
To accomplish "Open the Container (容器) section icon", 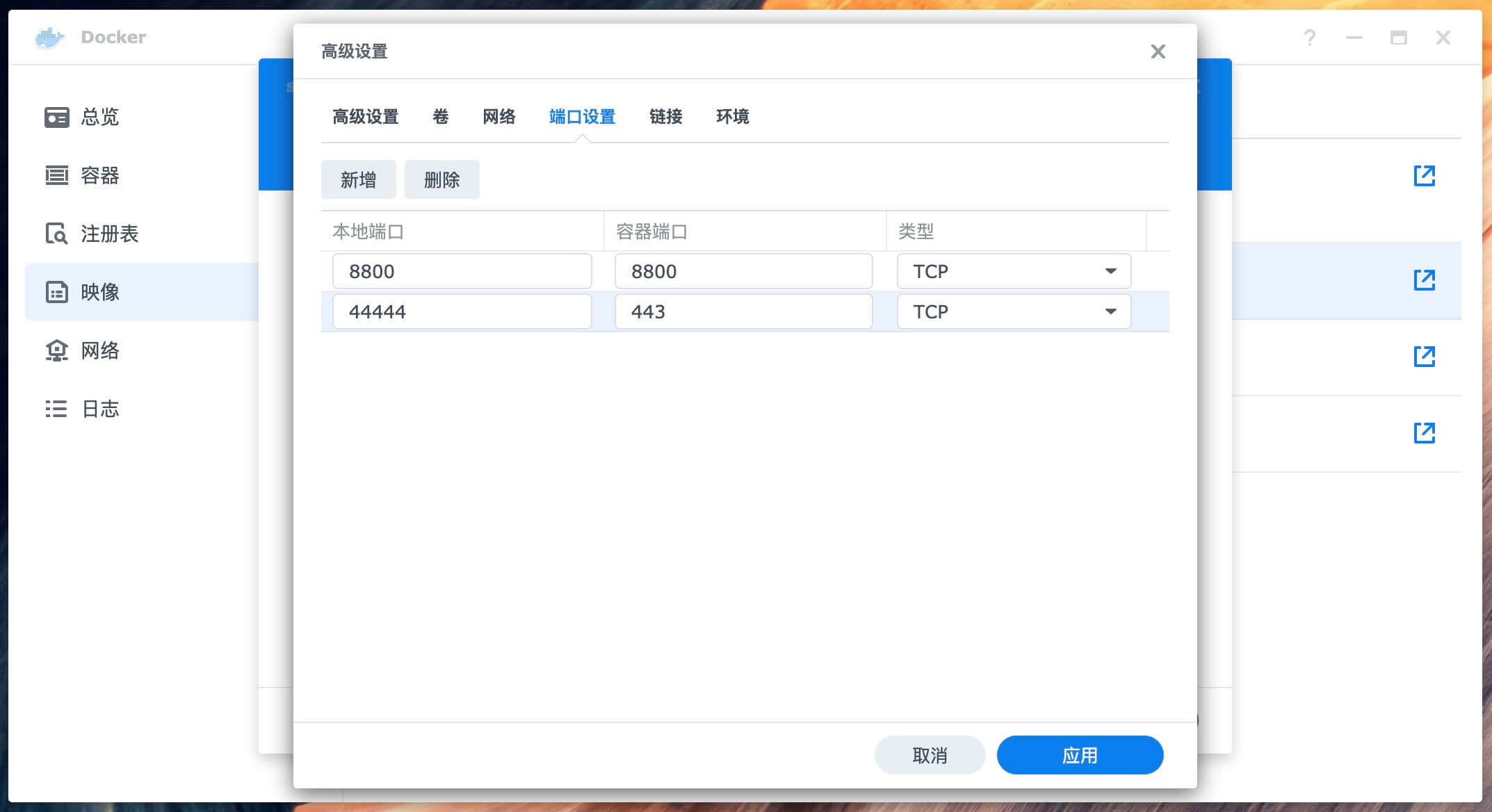I will [56, 175].
